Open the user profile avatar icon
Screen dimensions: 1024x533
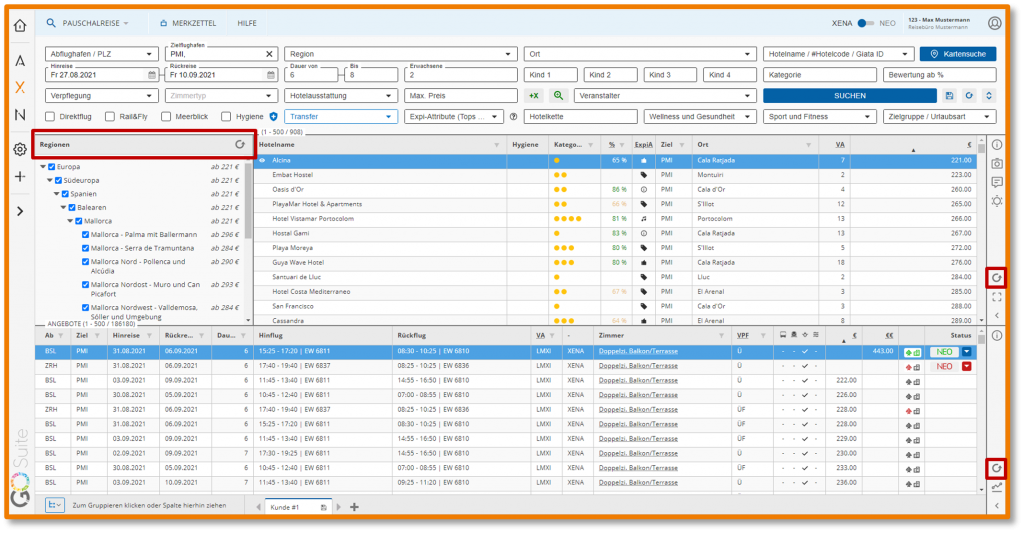click(x=994, y=23)
